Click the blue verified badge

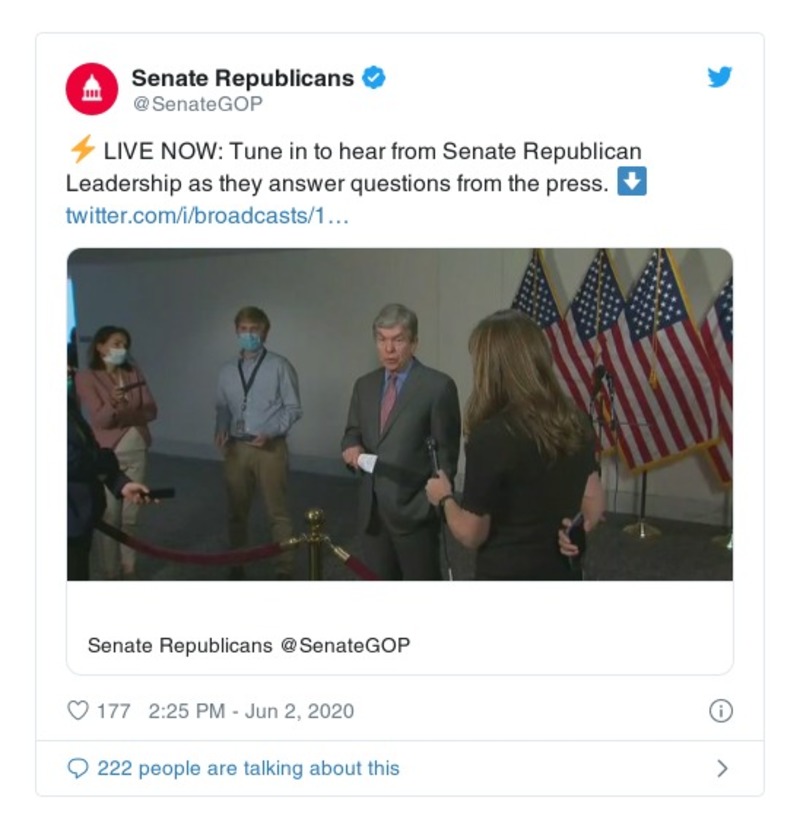pyautogui.click(x=373, y=77)
